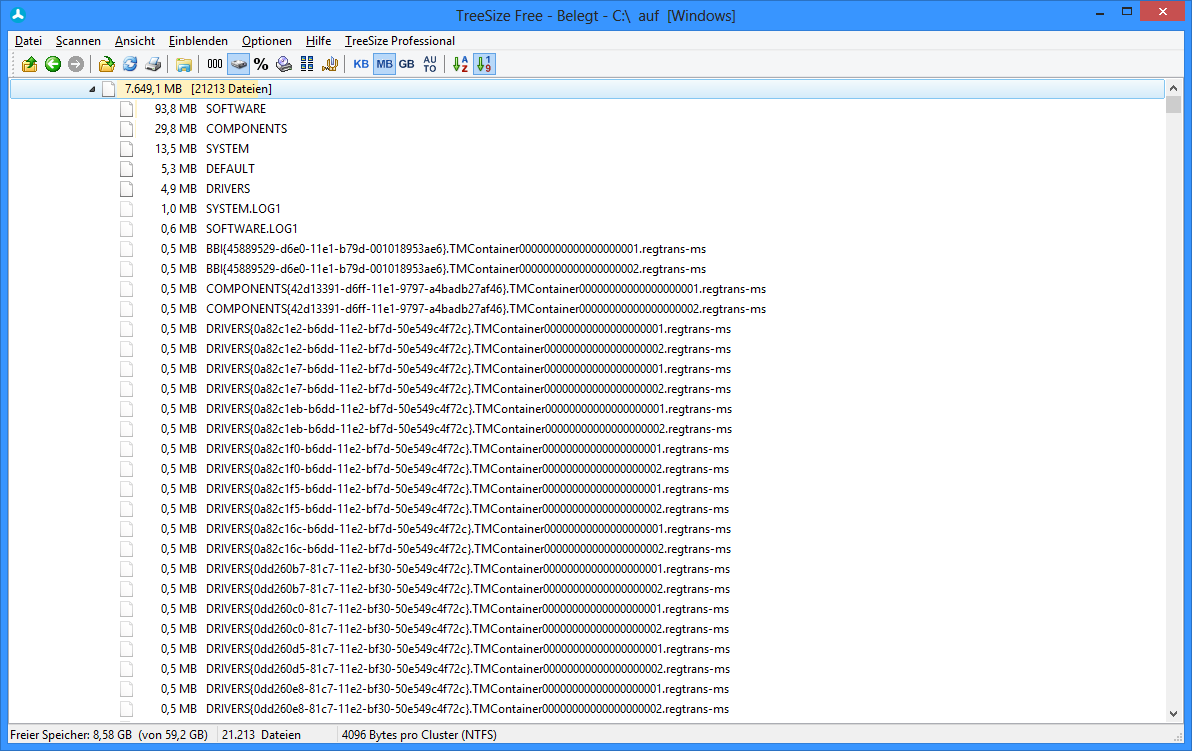Click the vertical scrollbar thumb
Image resolution: width=1192 pixels, height=751 pixels.
tap(1173, 105)
